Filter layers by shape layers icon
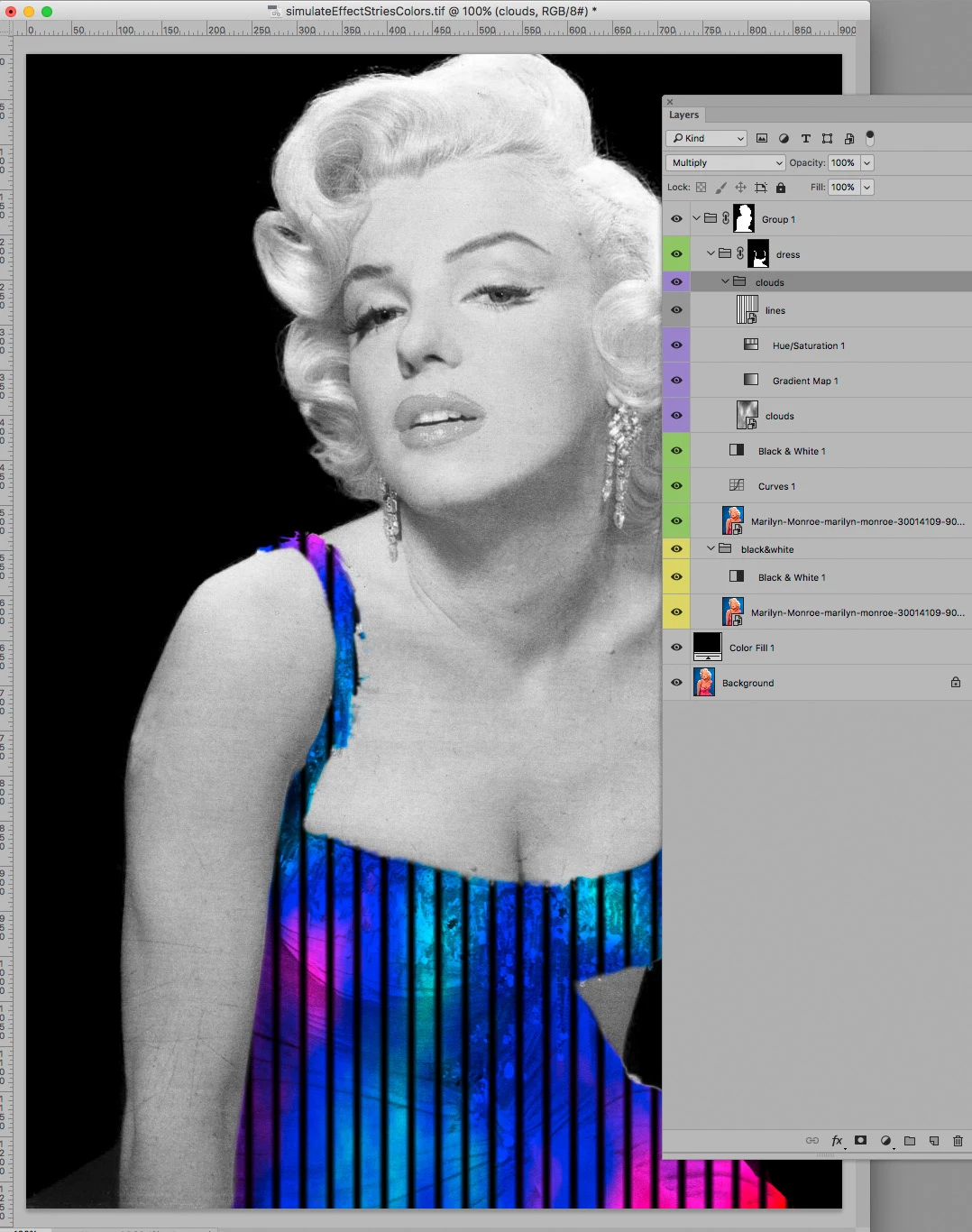Screen dimensions: 972x1232 click(827, 138)
